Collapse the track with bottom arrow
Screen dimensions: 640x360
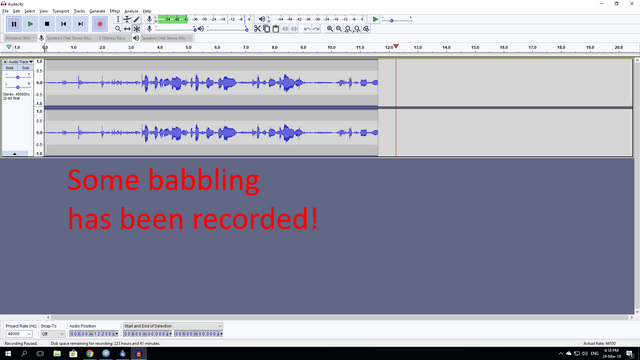tap(15, 154)
